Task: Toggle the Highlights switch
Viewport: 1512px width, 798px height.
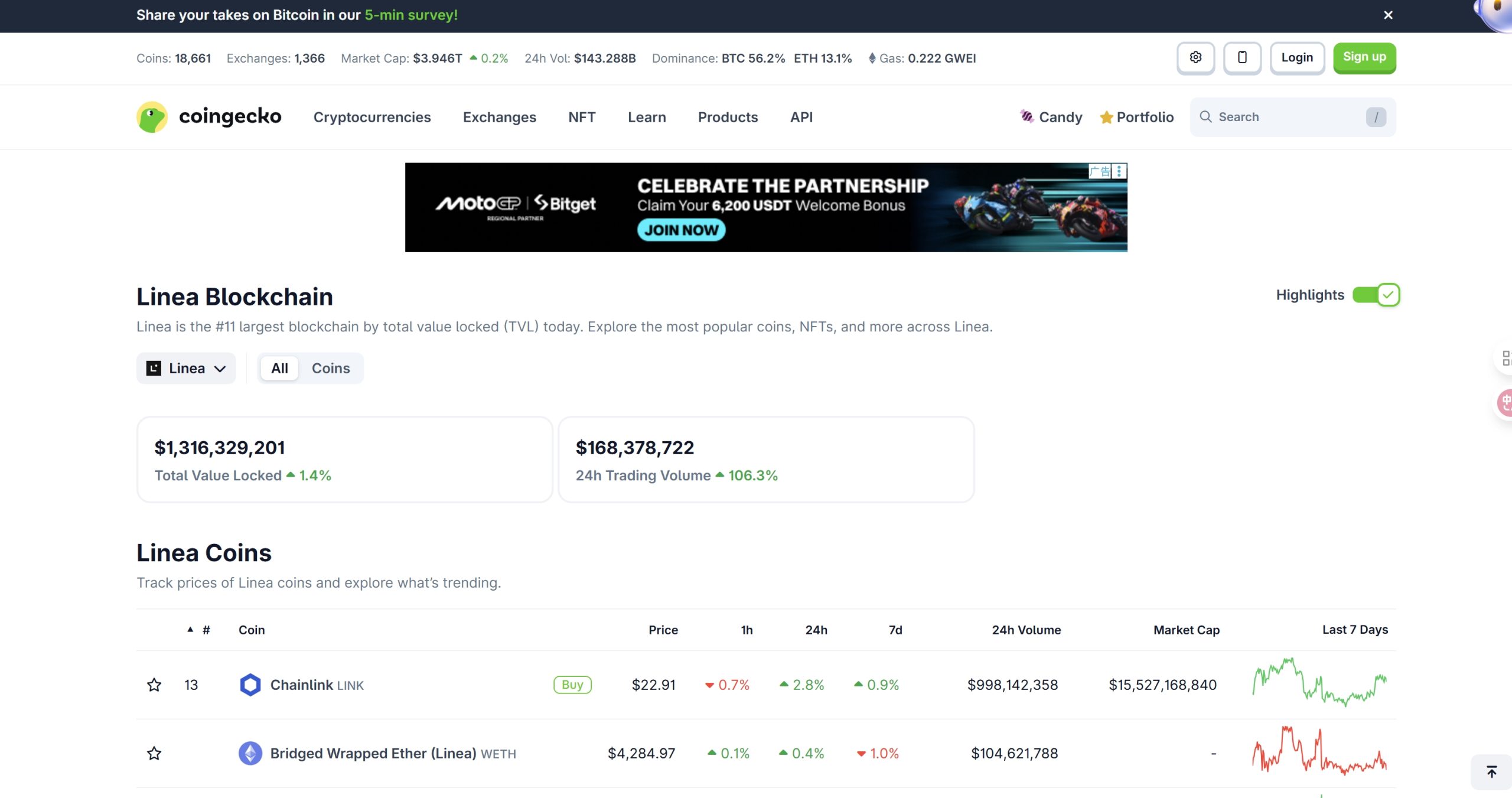Action: [x=1376, y=295]
